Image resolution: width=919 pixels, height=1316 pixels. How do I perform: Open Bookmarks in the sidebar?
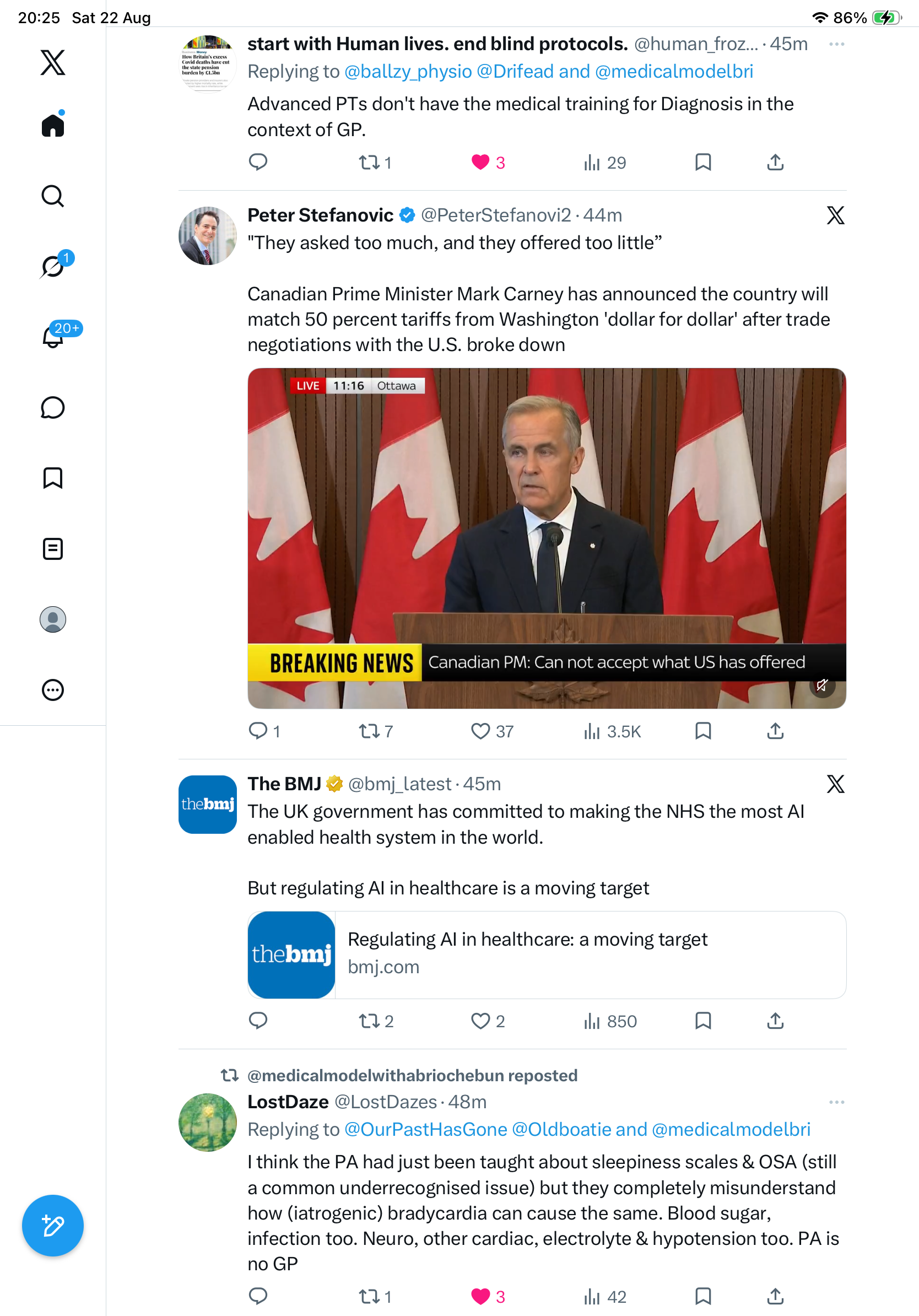[x=53, y=478]
